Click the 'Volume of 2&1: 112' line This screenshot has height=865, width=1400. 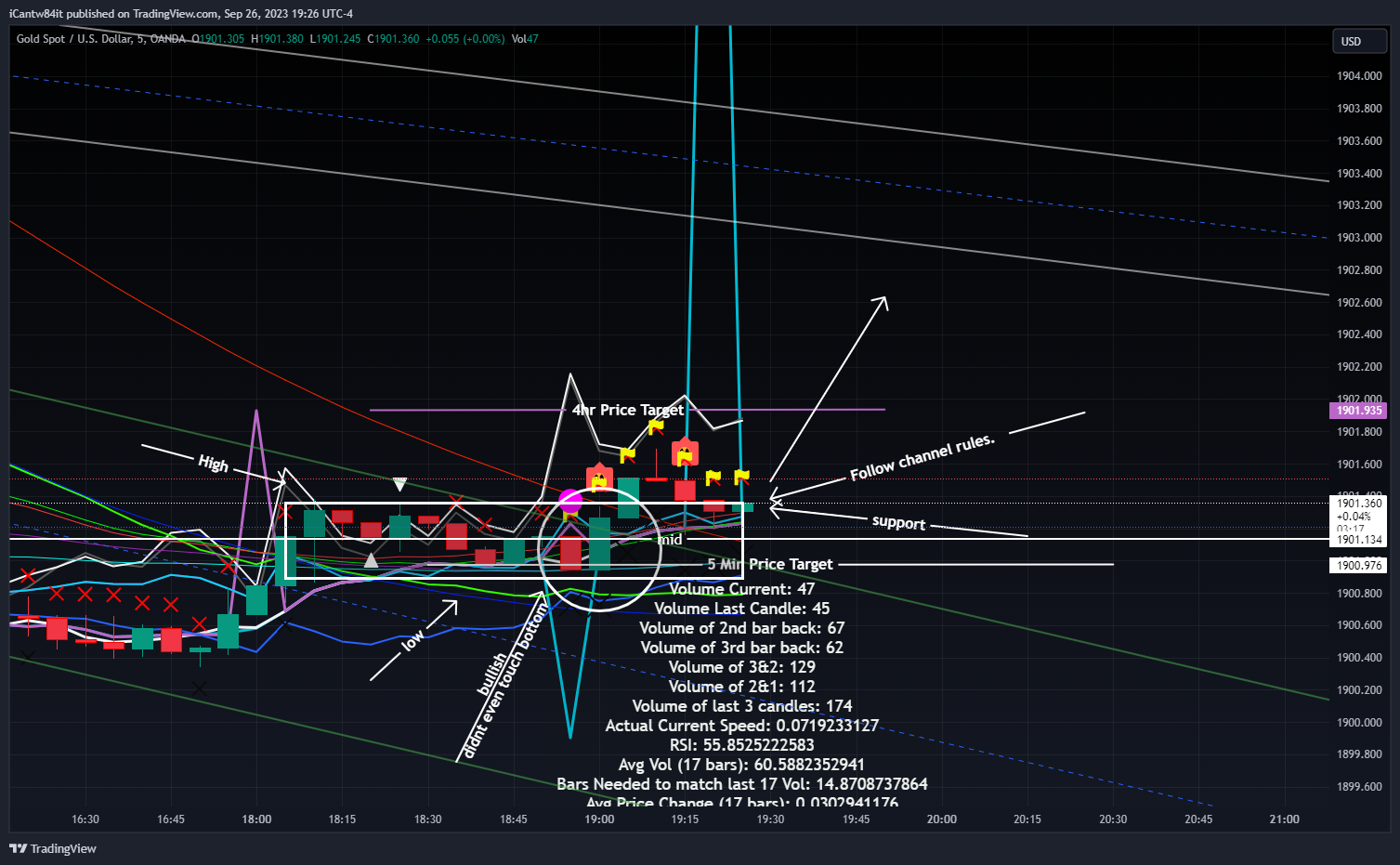(741, 687)
